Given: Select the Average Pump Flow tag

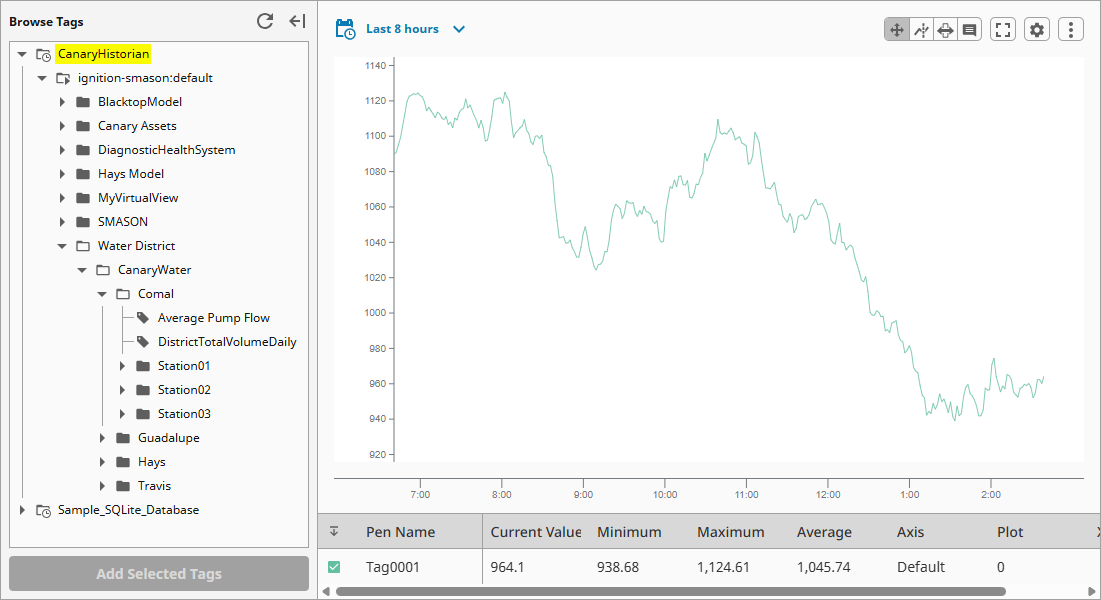Looking at the screenshot, I should tap(213, 318).
